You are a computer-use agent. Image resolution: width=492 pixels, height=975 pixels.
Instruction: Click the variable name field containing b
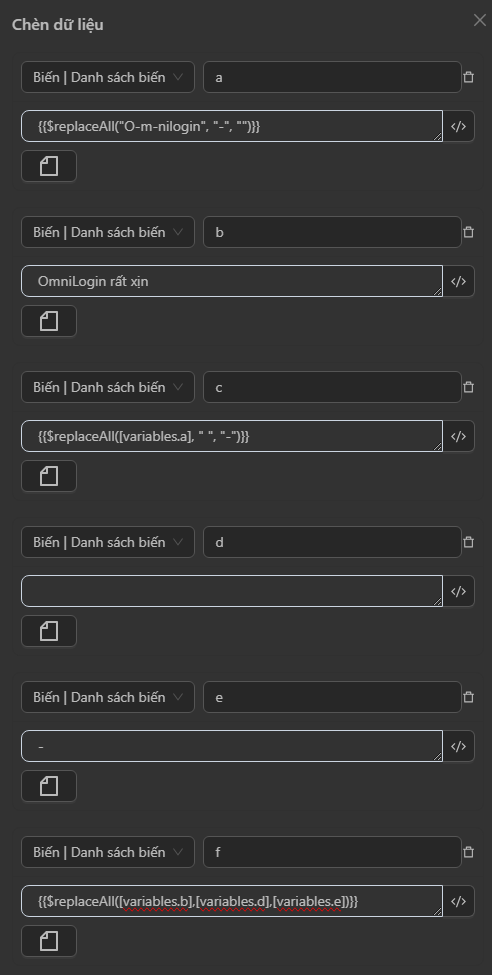(x=332, y=232)
